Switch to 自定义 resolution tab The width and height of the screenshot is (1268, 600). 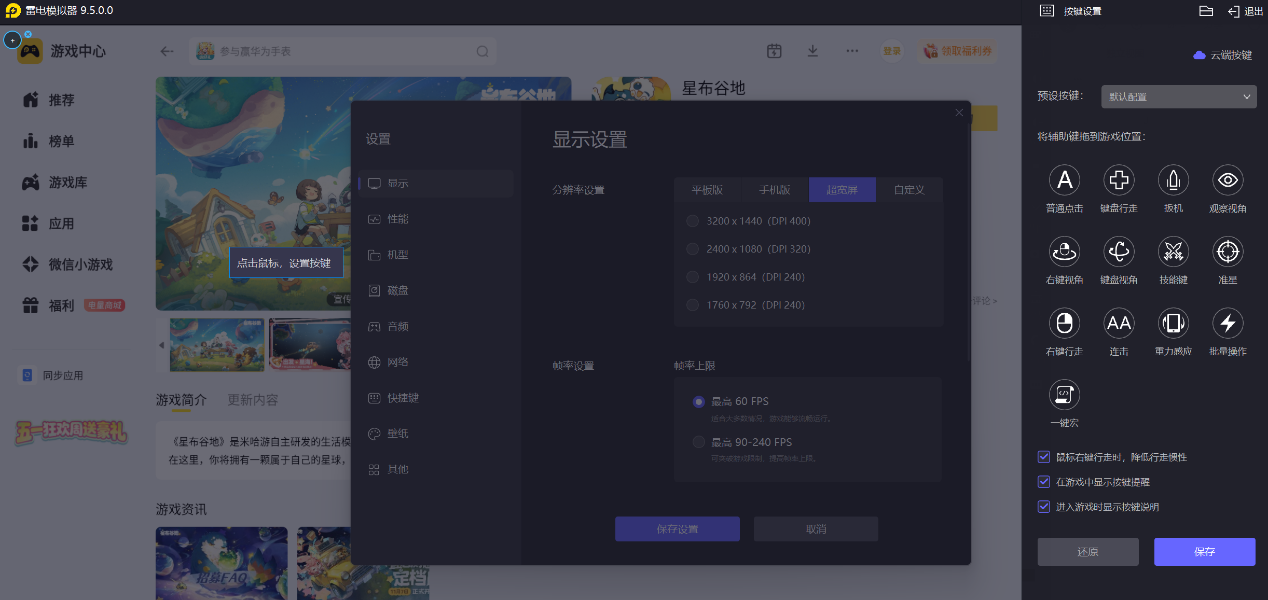tap(909, 190)
